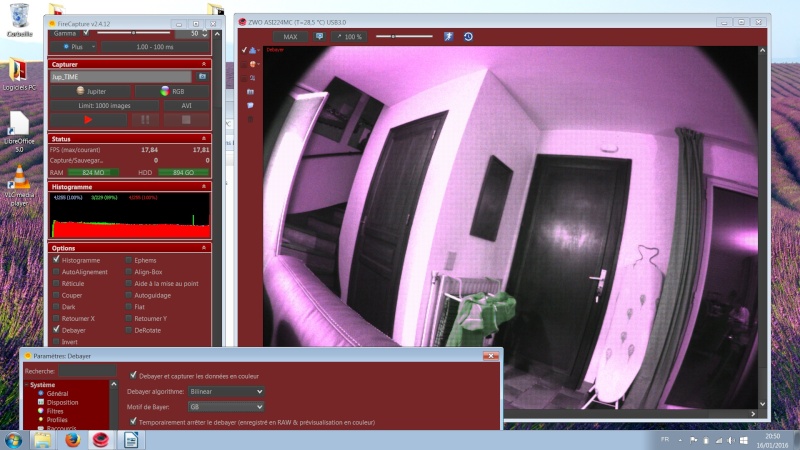
Task: Enable the Retourner X option
Action: (x=56, y=318)
